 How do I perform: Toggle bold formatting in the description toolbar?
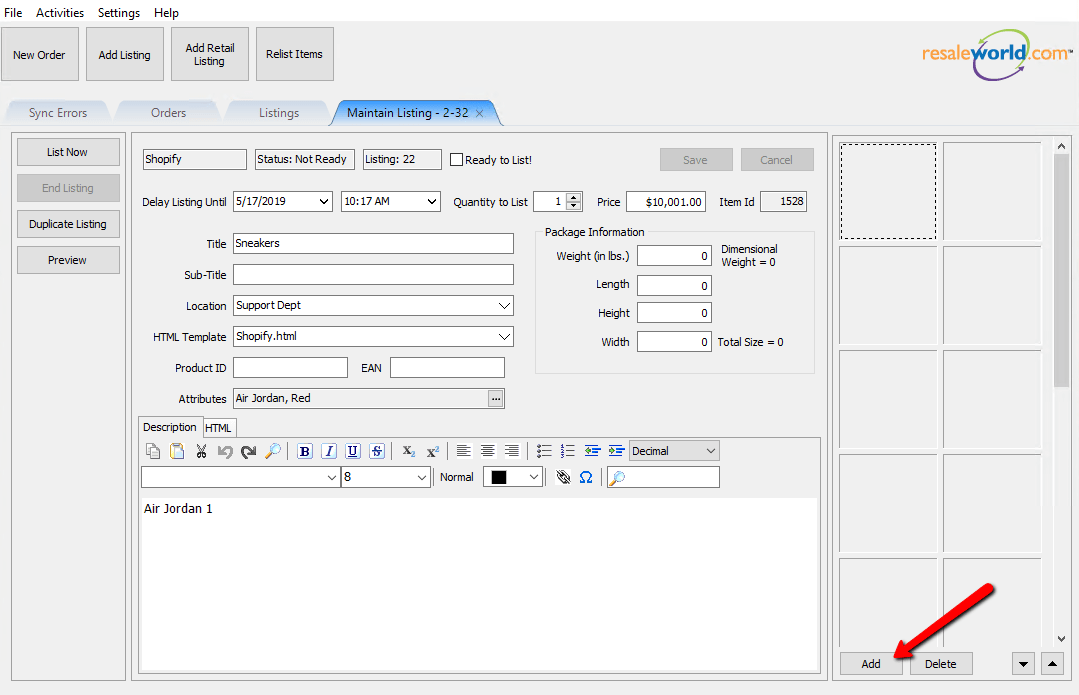[x=304, y=451]
